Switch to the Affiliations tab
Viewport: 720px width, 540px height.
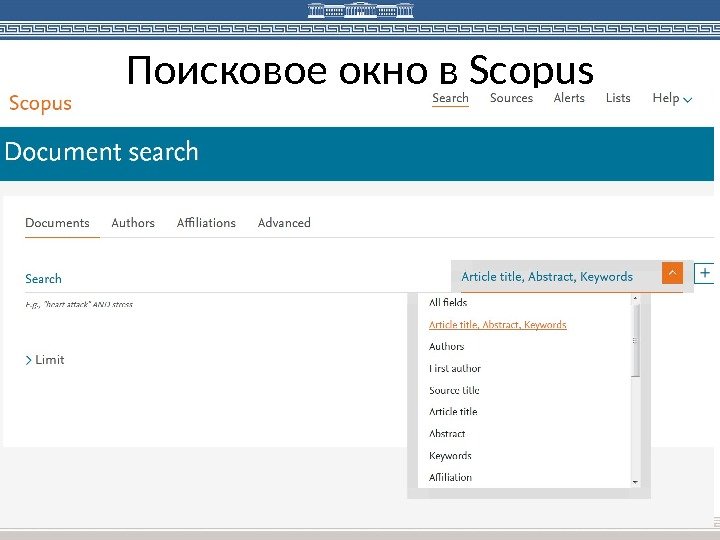[x=206, y=223]
